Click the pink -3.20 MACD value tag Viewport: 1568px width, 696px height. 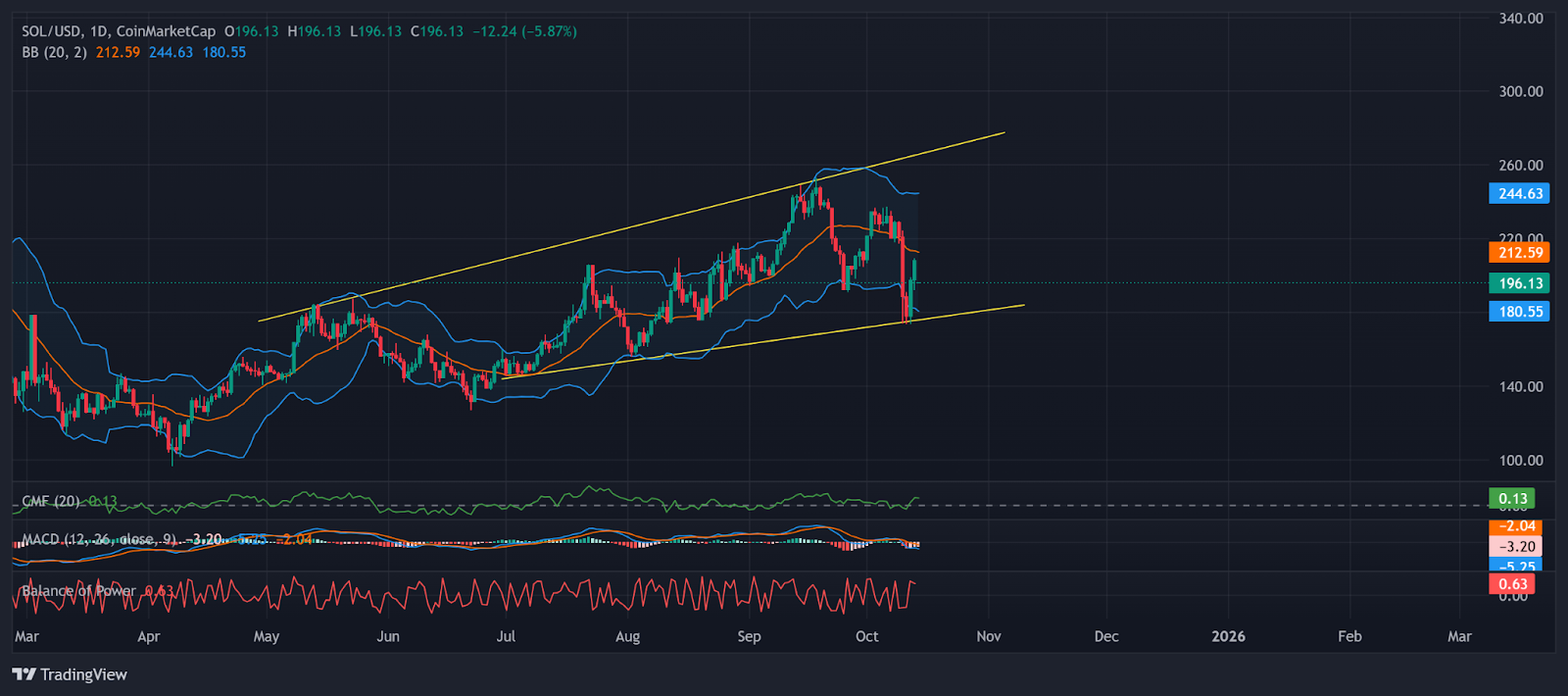1515,546
